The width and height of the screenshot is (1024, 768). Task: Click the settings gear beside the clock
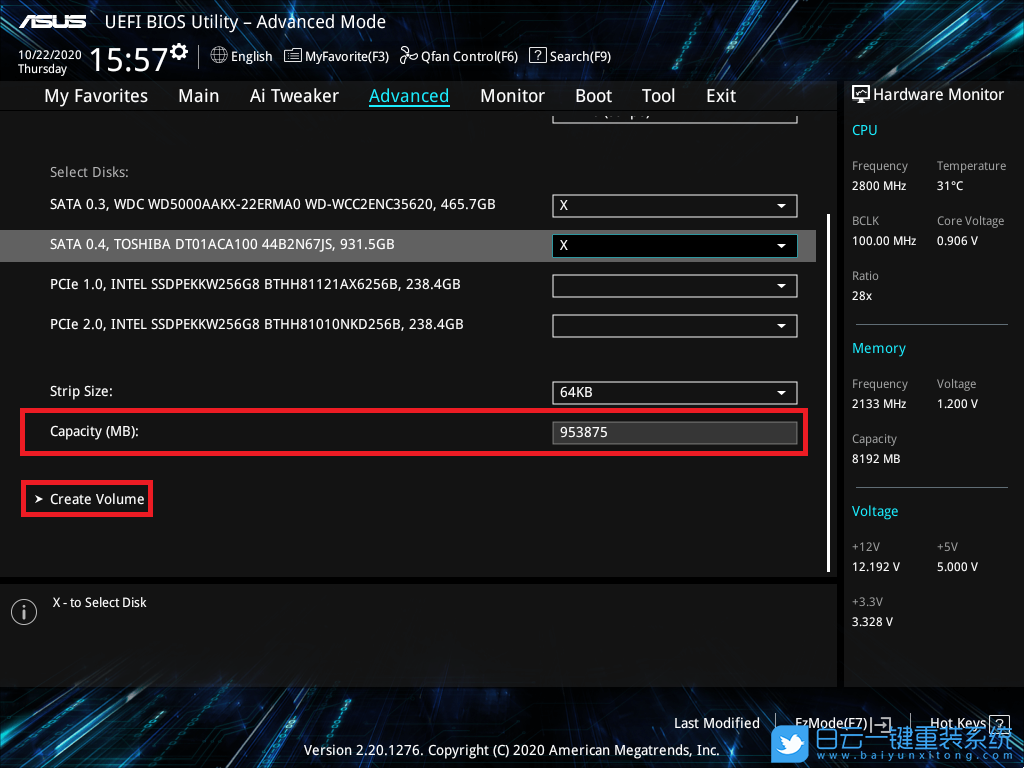(x=179, y=51)
